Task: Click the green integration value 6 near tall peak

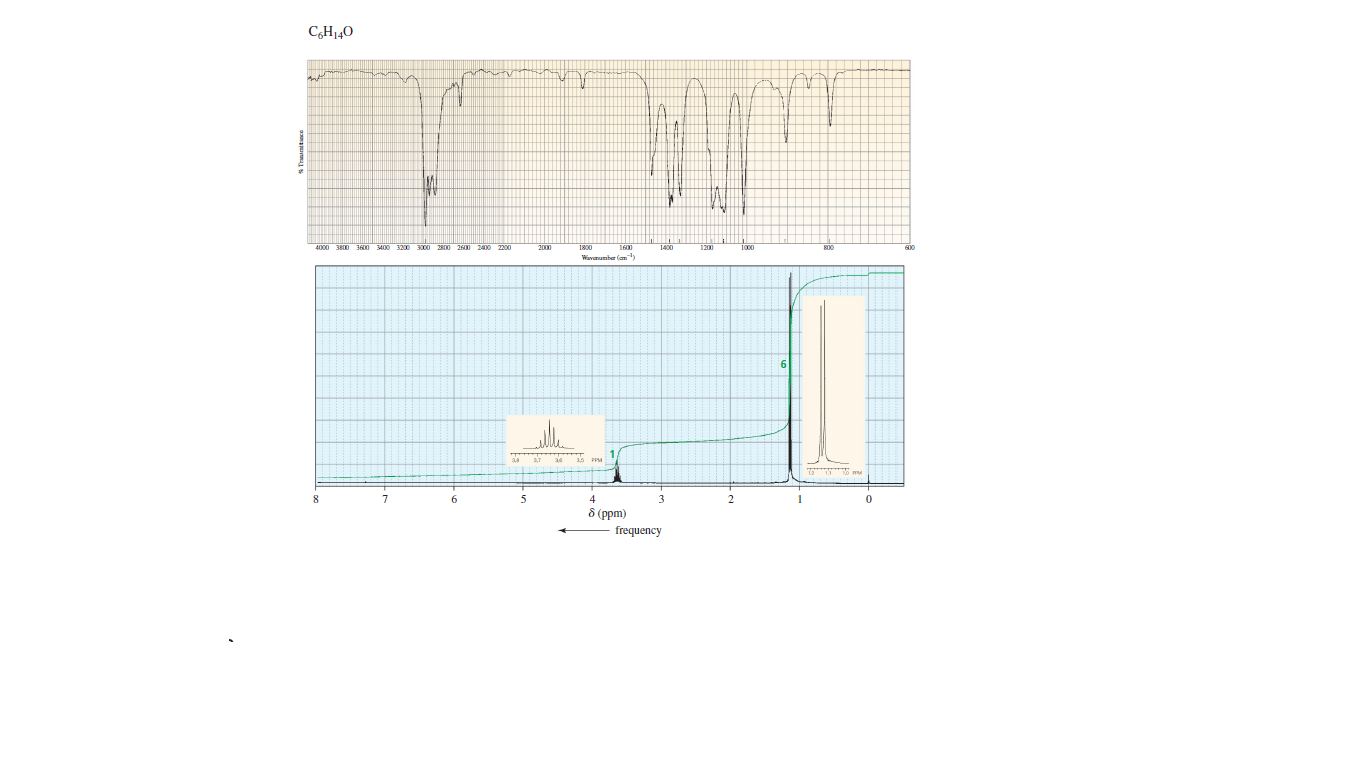Action: [x=784, y=365]
